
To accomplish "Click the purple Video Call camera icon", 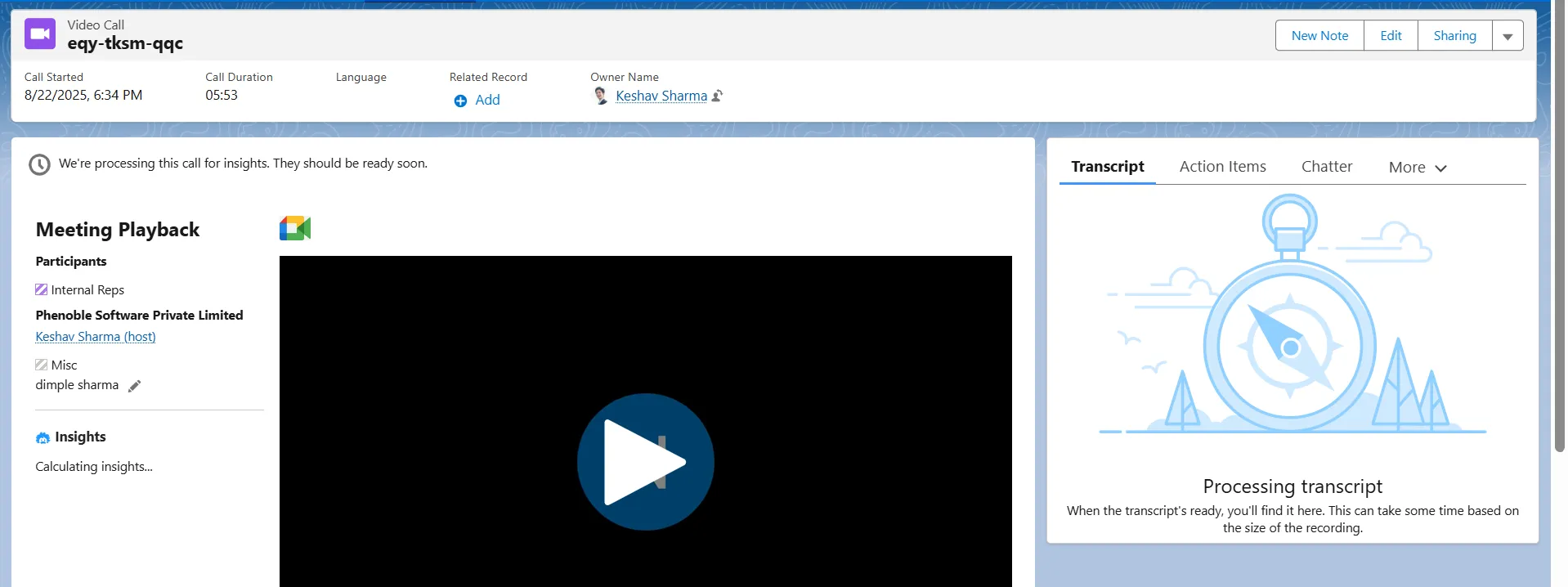I will (40, 34).
